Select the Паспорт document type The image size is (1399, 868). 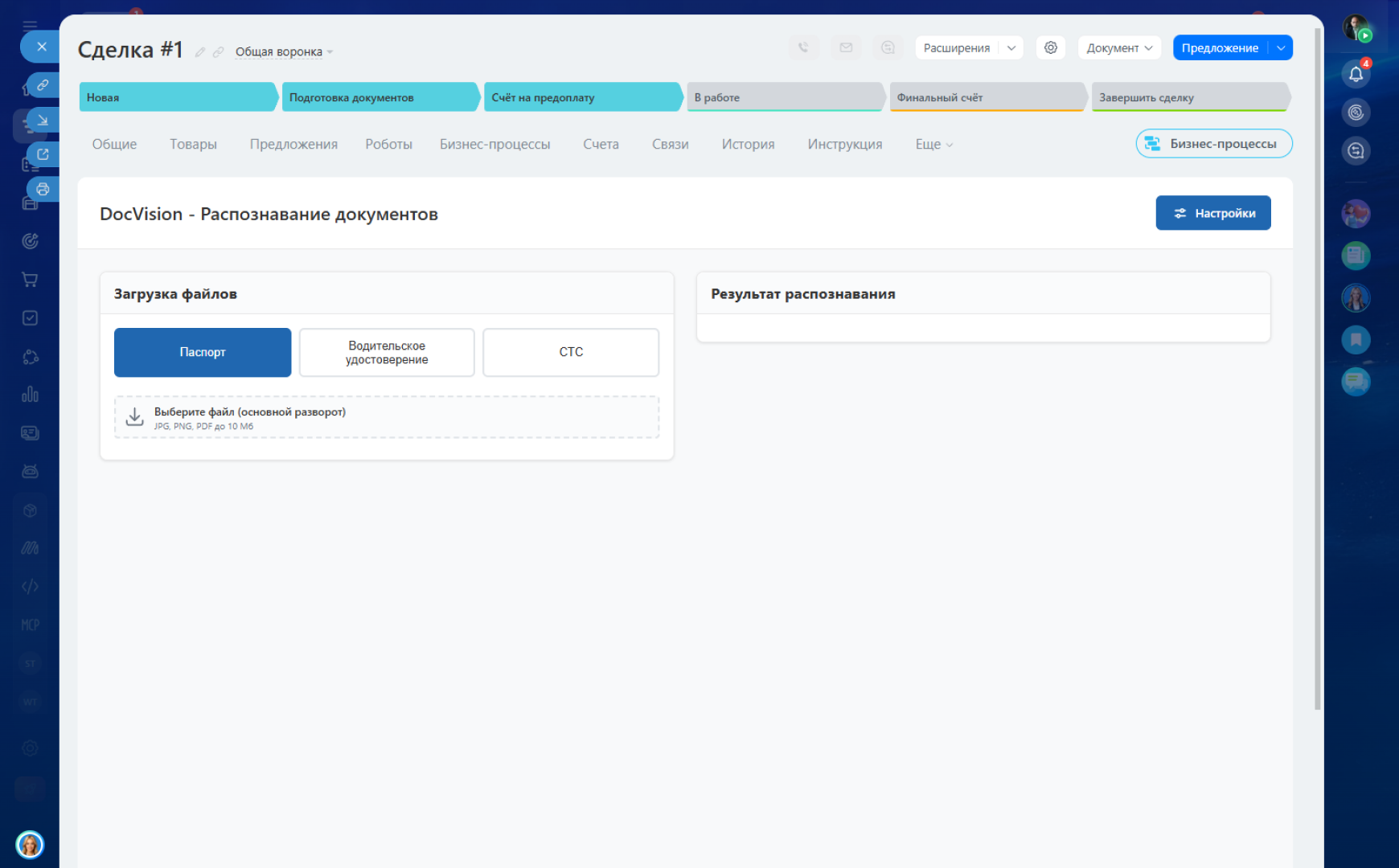click(x=203, y=352)
